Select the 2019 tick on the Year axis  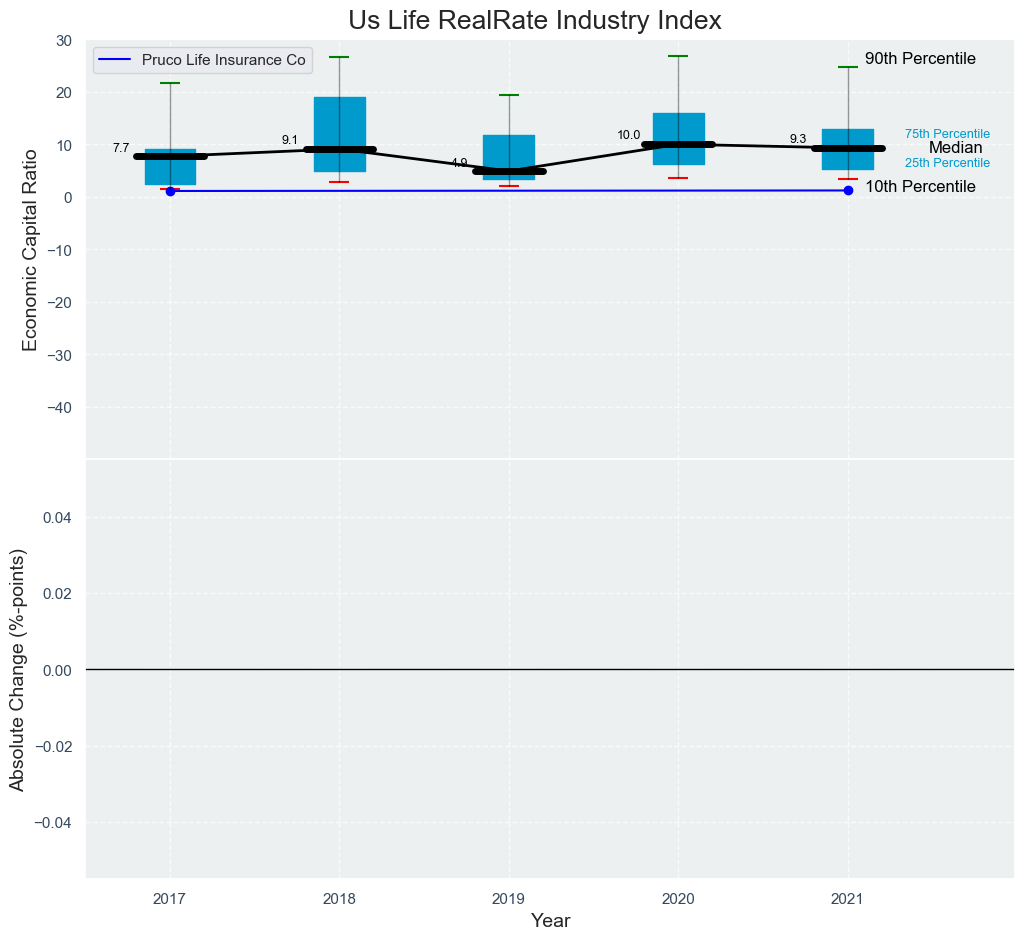pos(509,899)
